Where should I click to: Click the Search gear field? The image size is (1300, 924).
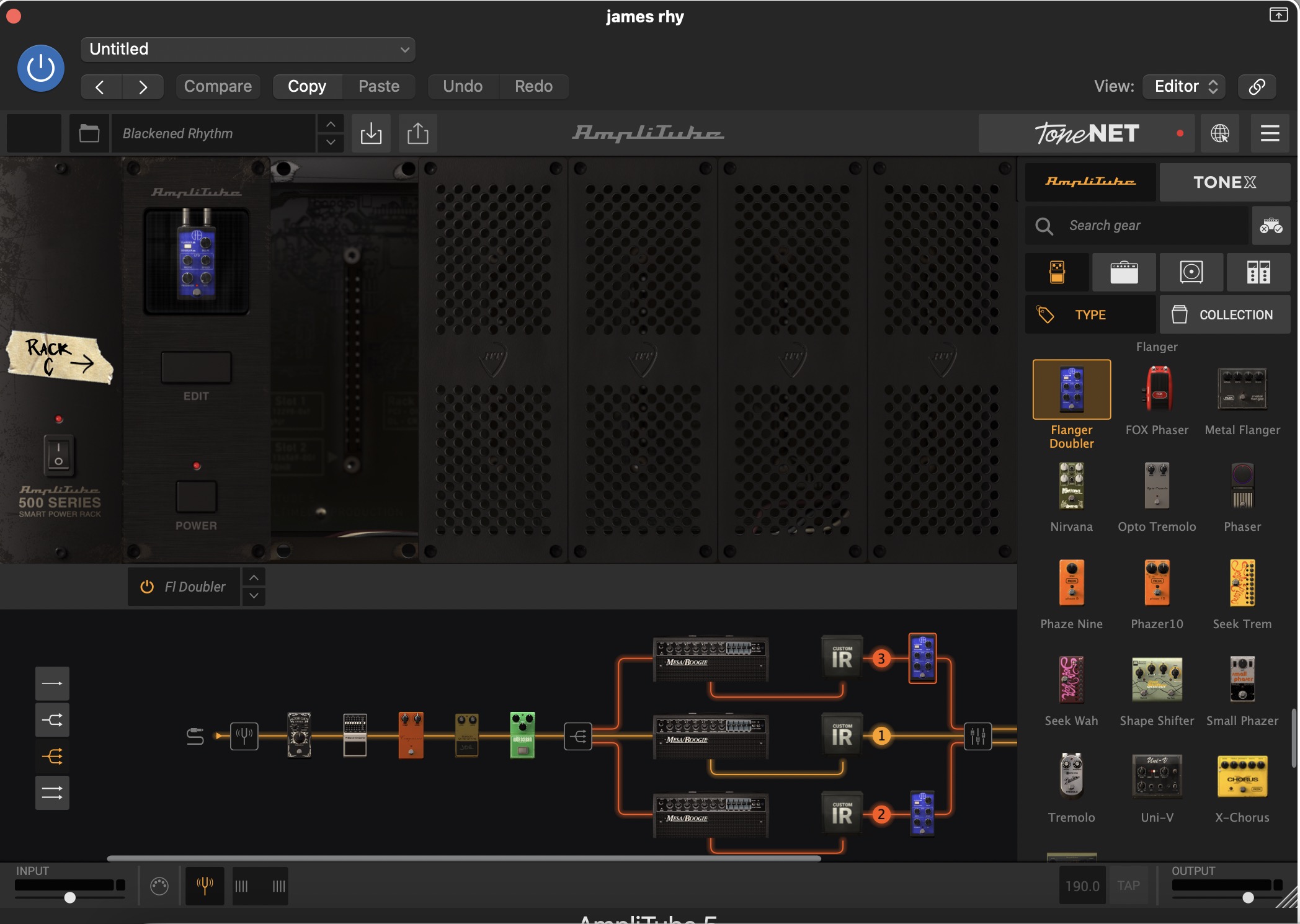click(x=1137, y=226)
